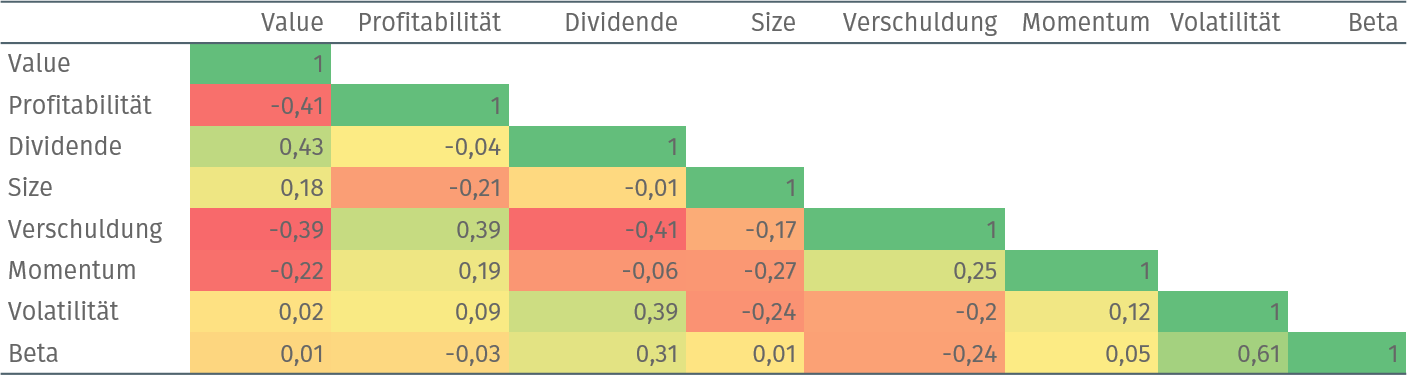1408x385 pixels.
Task: Click the Value column header
Action: 292,22
